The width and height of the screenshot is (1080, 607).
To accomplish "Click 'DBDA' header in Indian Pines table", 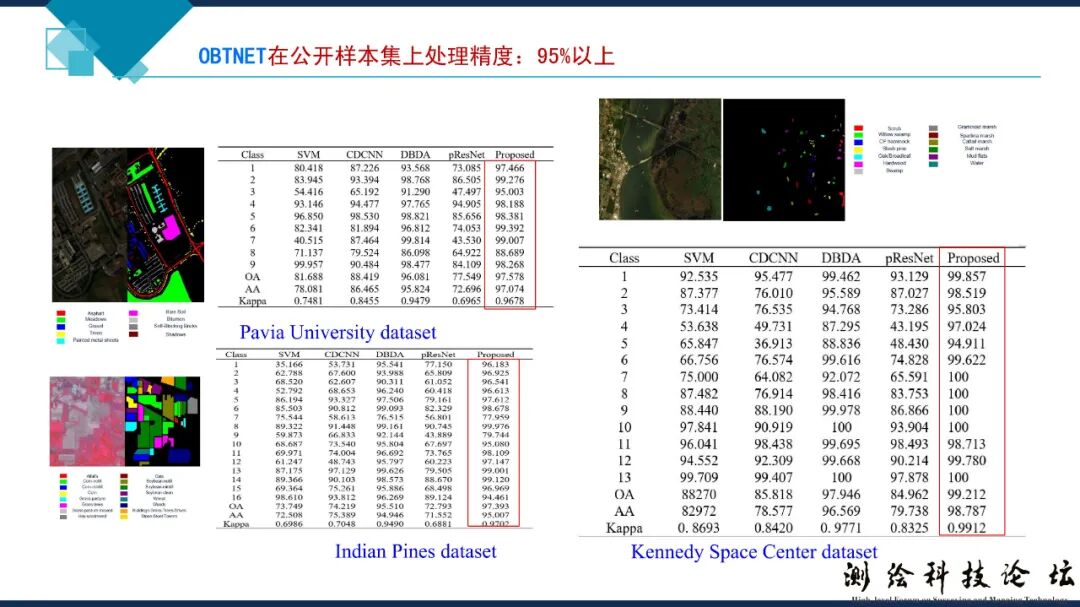I will (390, 354).
